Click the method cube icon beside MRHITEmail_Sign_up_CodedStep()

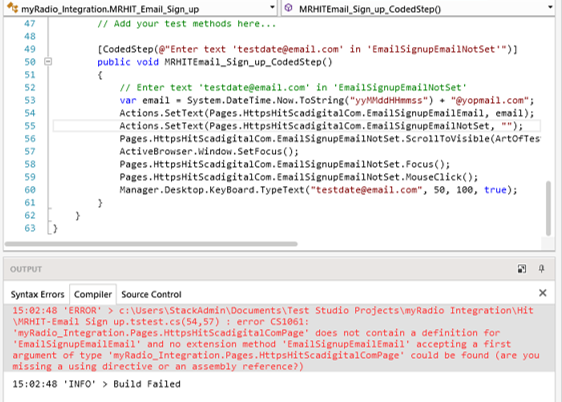289,8
